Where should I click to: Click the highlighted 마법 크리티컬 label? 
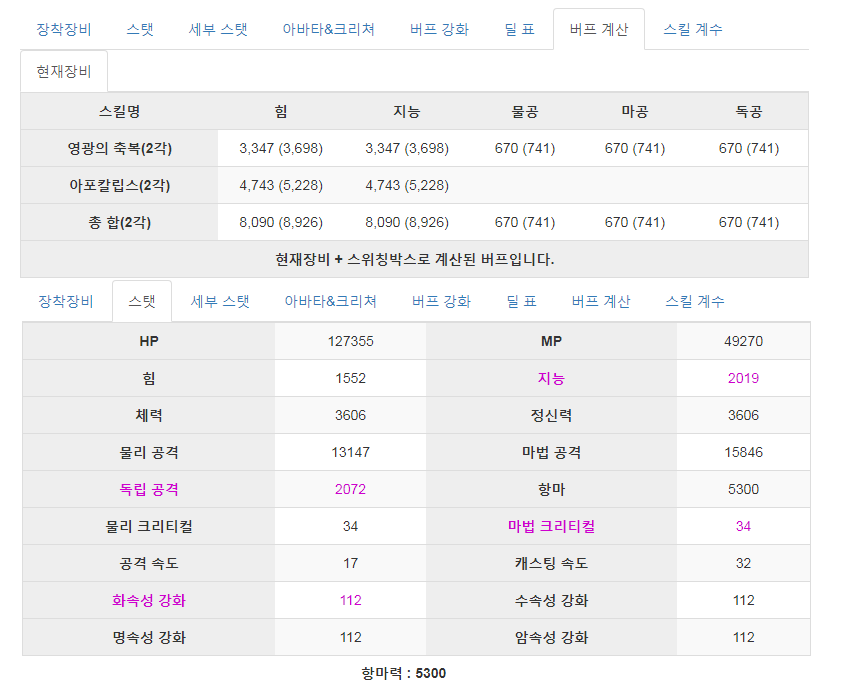coord(551,526)
